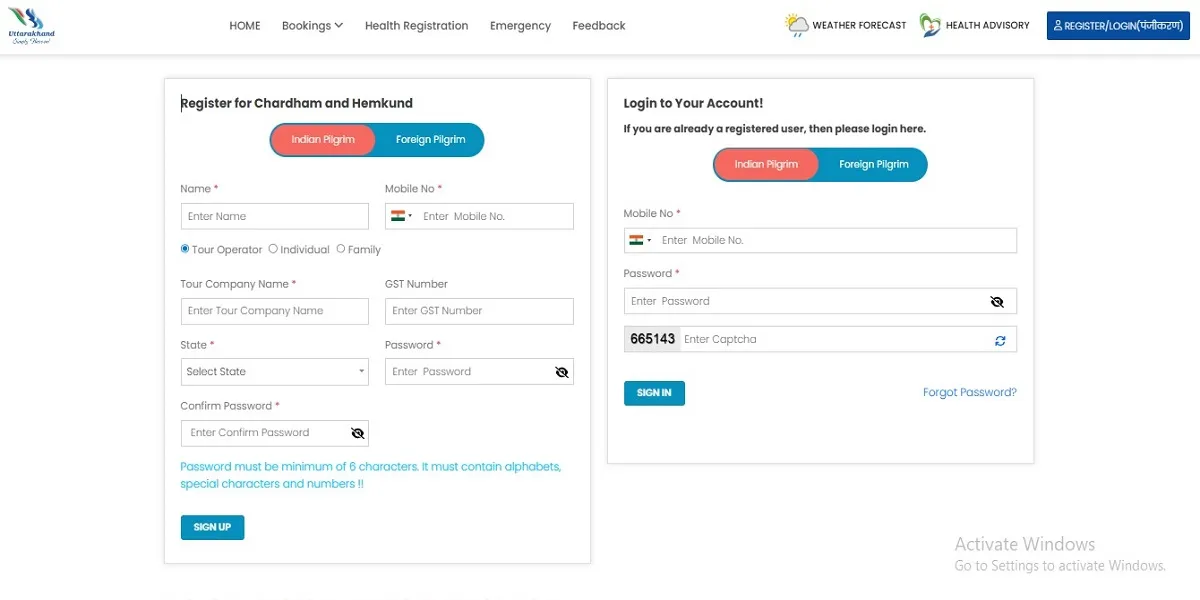Click the Enter Tour Company Name field
1200x600 pixels.
click(275, 311)
